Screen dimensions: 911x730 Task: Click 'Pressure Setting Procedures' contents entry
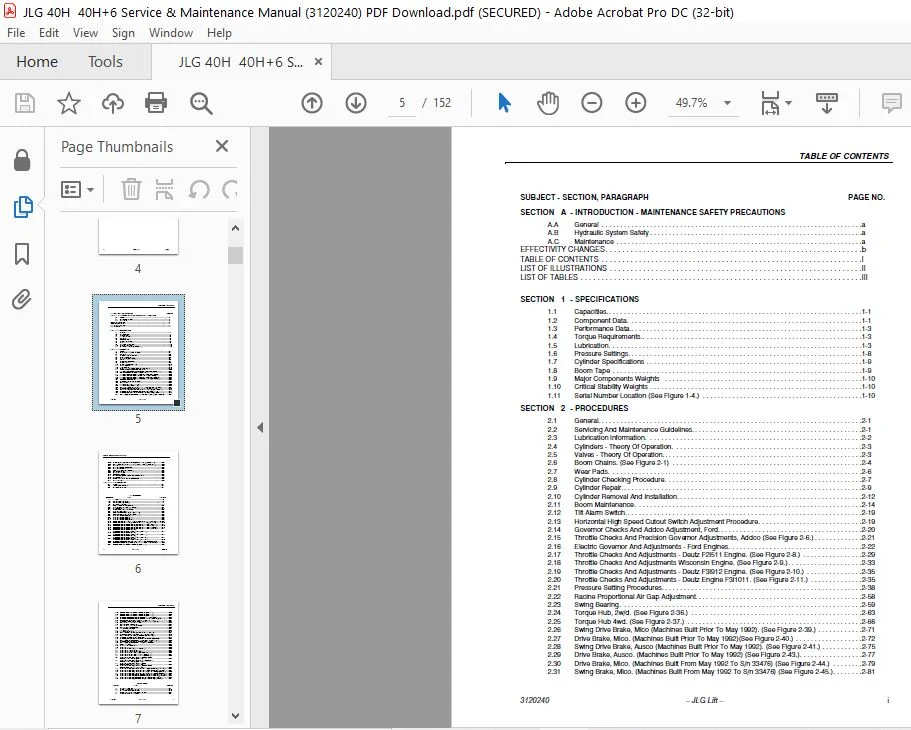pyautogui.click(x=618, y=588)
